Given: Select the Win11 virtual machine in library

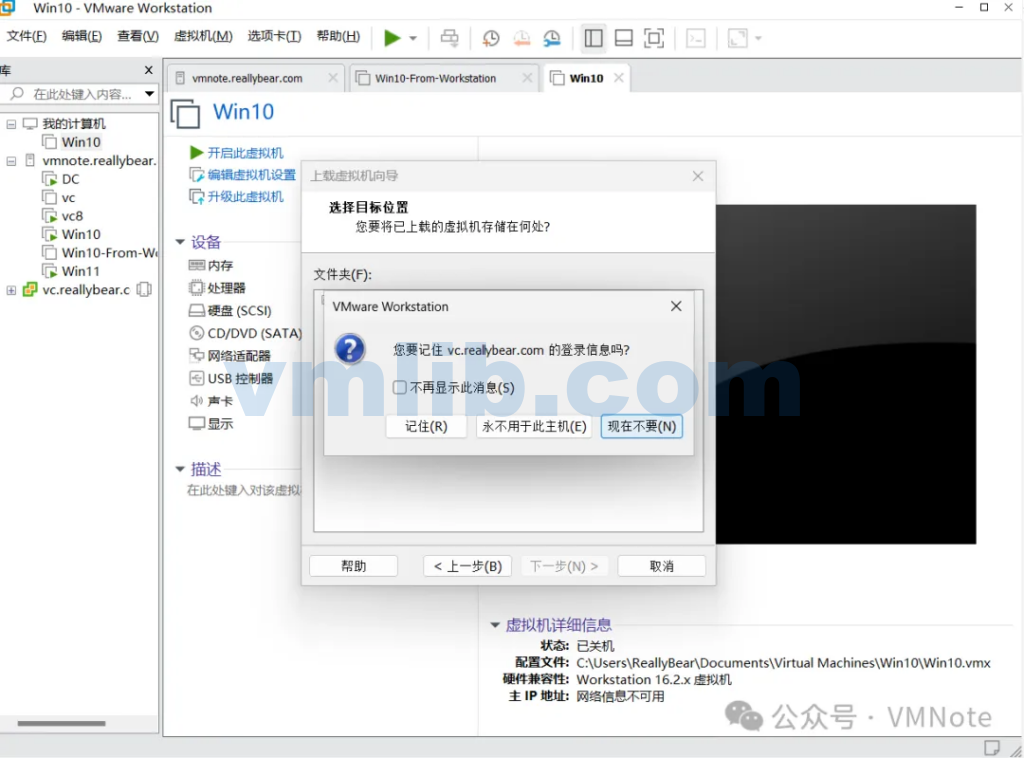Looking at the screenshot, I should tap(80, 271).
